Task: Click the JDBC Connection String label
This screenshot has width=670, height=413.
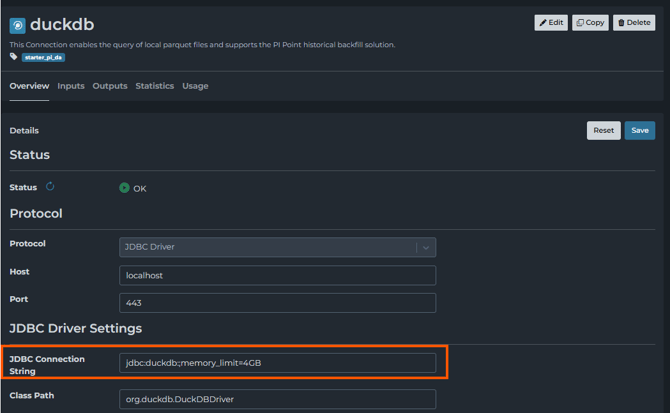Action: 47,365
